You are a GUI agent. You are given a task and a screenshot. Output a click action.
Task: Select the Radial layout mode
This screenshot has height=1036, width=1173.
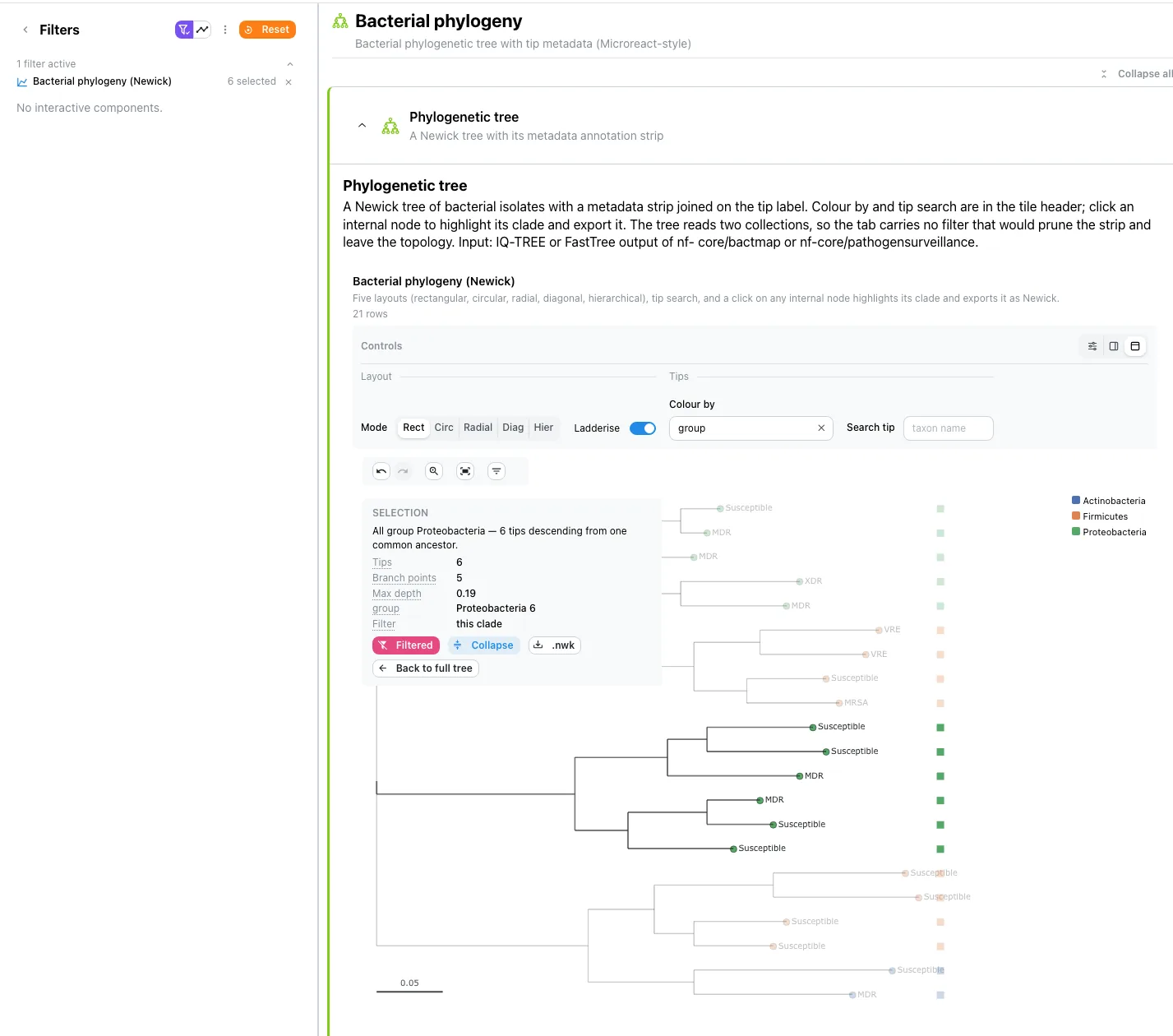point(478,428)
